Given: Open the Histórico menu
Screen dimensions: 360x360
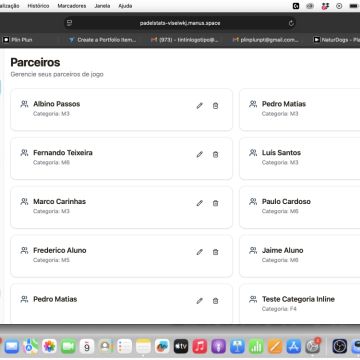Looking at the screenshot, I should [38, 6].
